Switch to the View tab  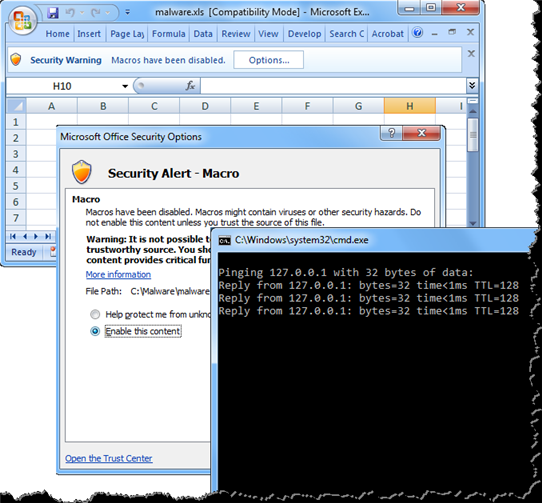click(268, 34)
